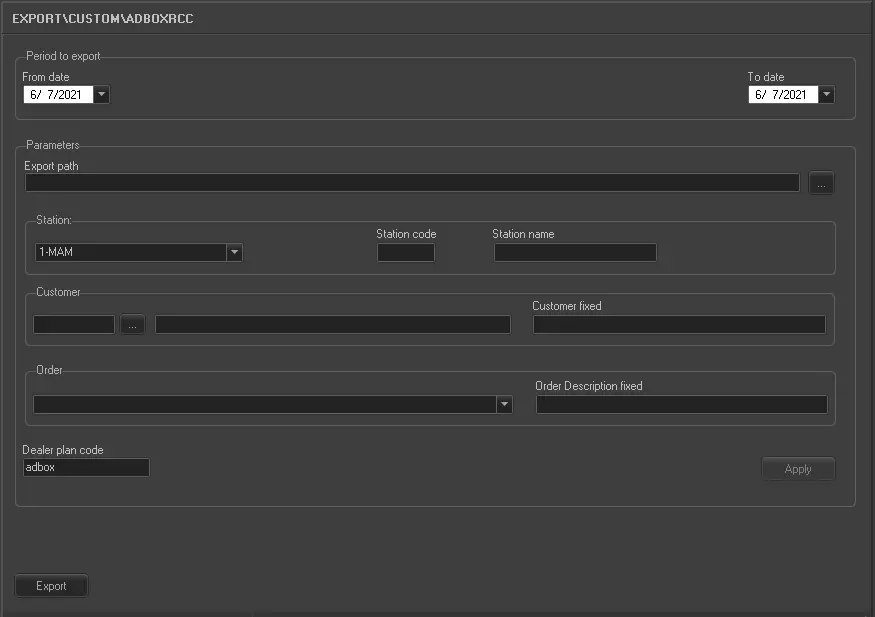This screenshot has height=617, width=875.
Task: Click the Customer code input field
Action: (74, 325)
